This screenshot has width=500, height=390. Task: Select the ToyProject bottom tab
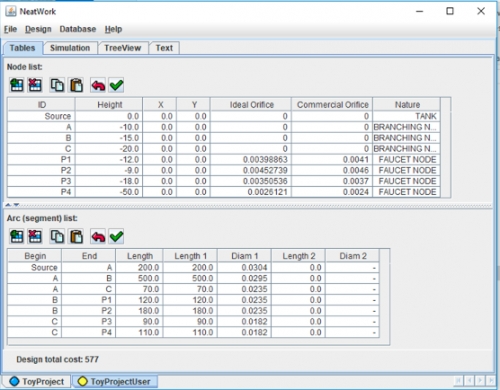click(x=37, y=382)
